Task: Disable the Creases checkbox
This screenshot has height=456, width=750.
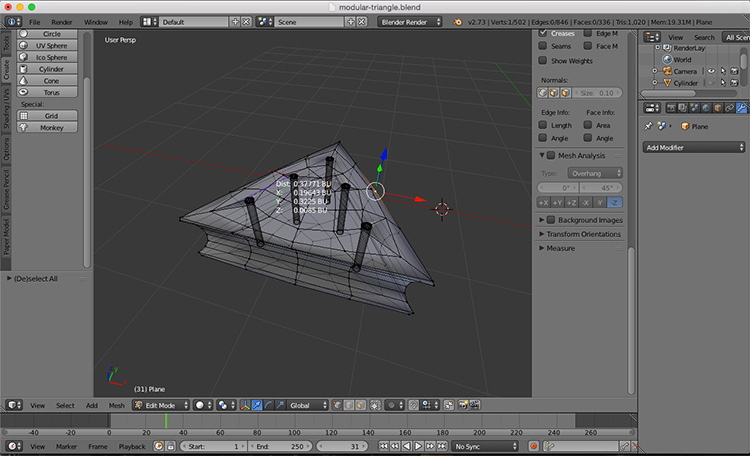Action: pyautogui.click(x=543, y=33)
